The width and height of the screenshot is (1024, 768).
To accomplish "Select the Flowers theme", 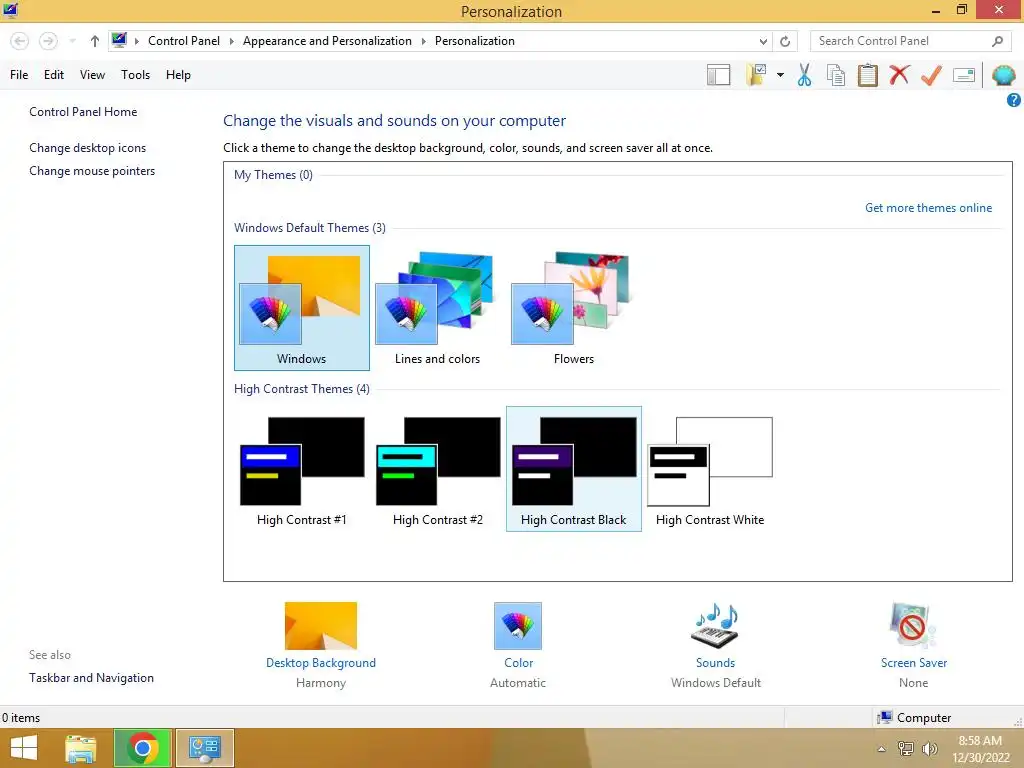I will [x=573, y=308].
